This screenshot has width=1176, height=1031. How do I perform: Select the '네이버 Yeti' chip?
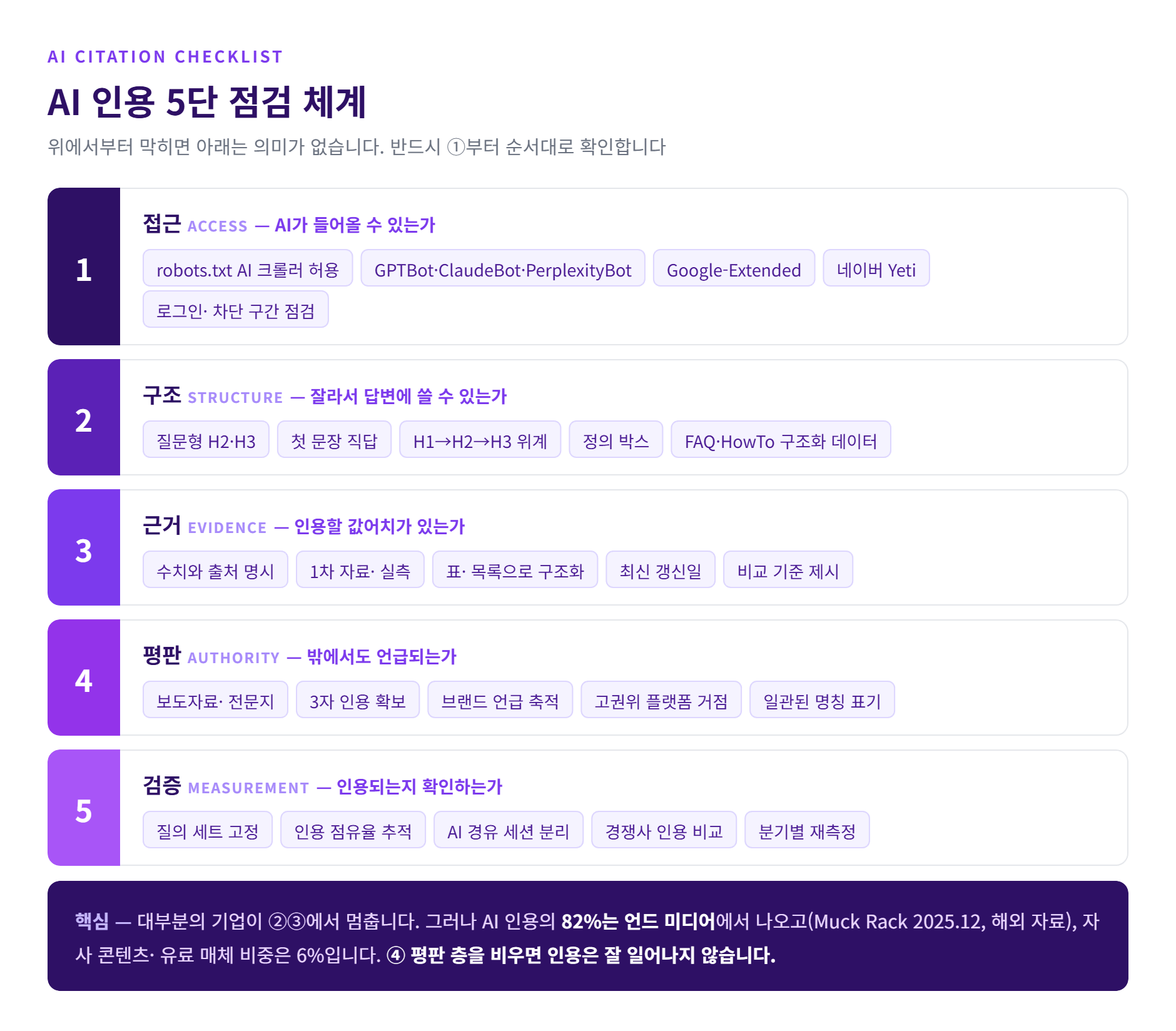[876, 268]
